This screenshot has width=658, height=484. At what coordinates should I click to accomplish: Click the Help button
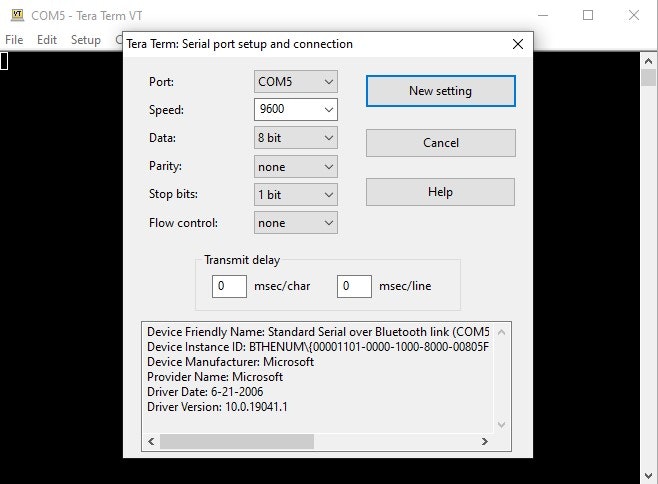(x=441, y=192)
